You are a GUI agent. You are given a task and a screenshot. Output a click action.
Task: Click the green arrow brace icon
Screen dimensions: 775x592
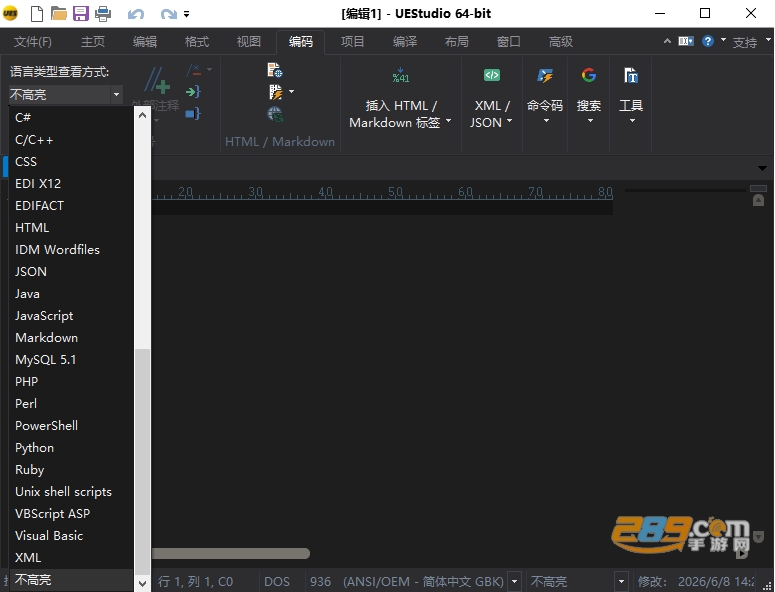[193, 91]
